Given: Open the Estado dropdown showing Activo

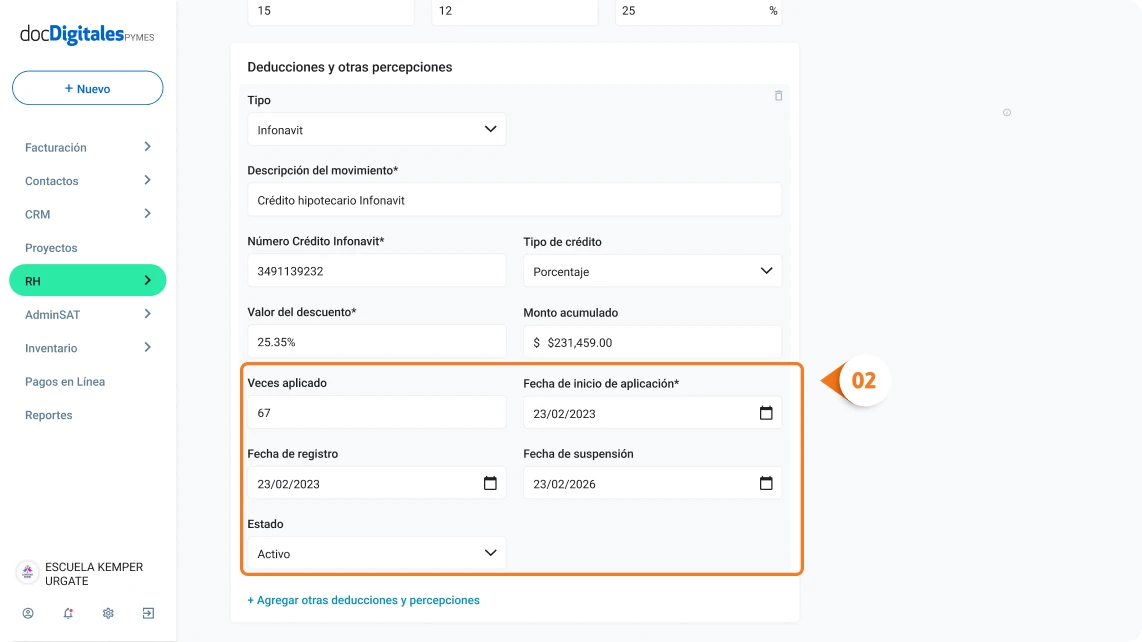Looking at the screenshot, I should (377, 554).
